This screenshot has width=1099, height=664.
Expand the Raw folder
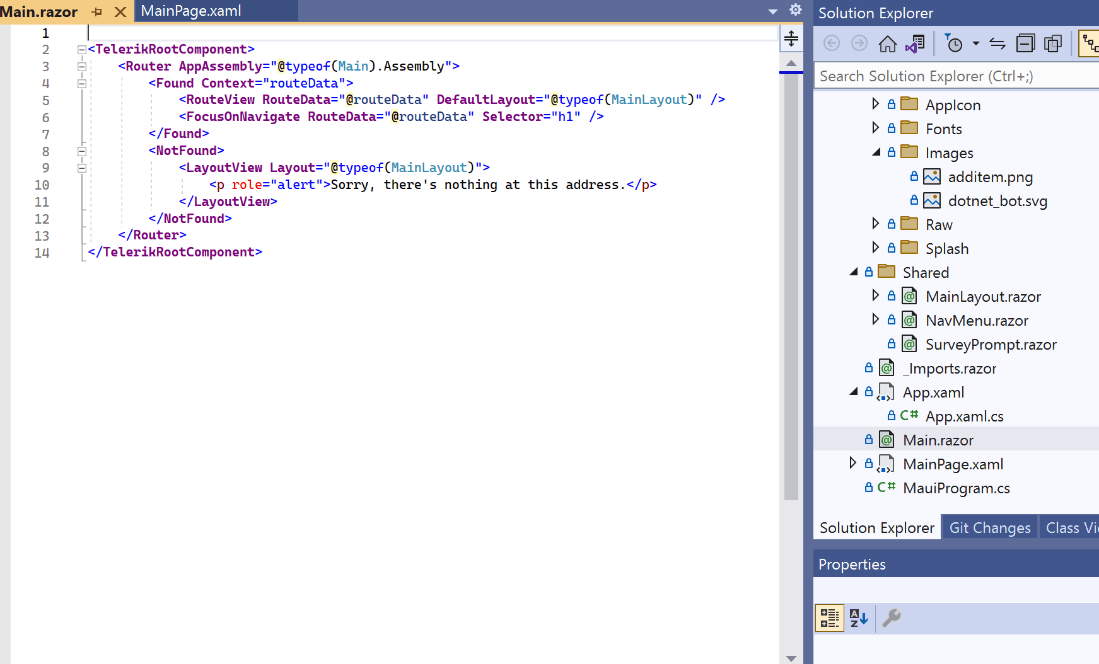(875, 224)
